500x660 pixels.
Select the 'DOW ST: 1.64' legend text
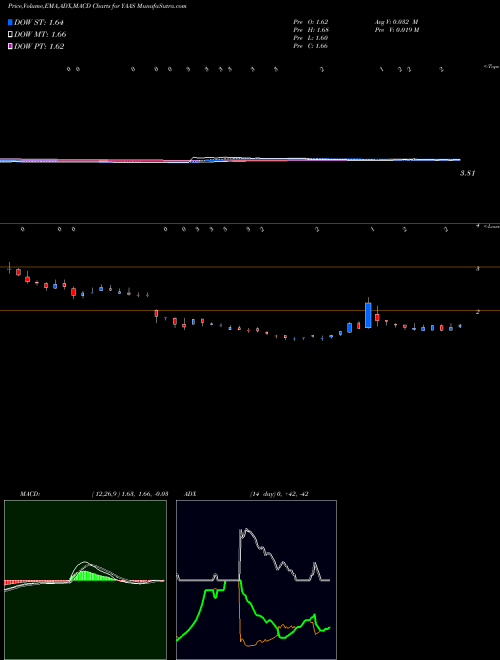tap(38, 22)
